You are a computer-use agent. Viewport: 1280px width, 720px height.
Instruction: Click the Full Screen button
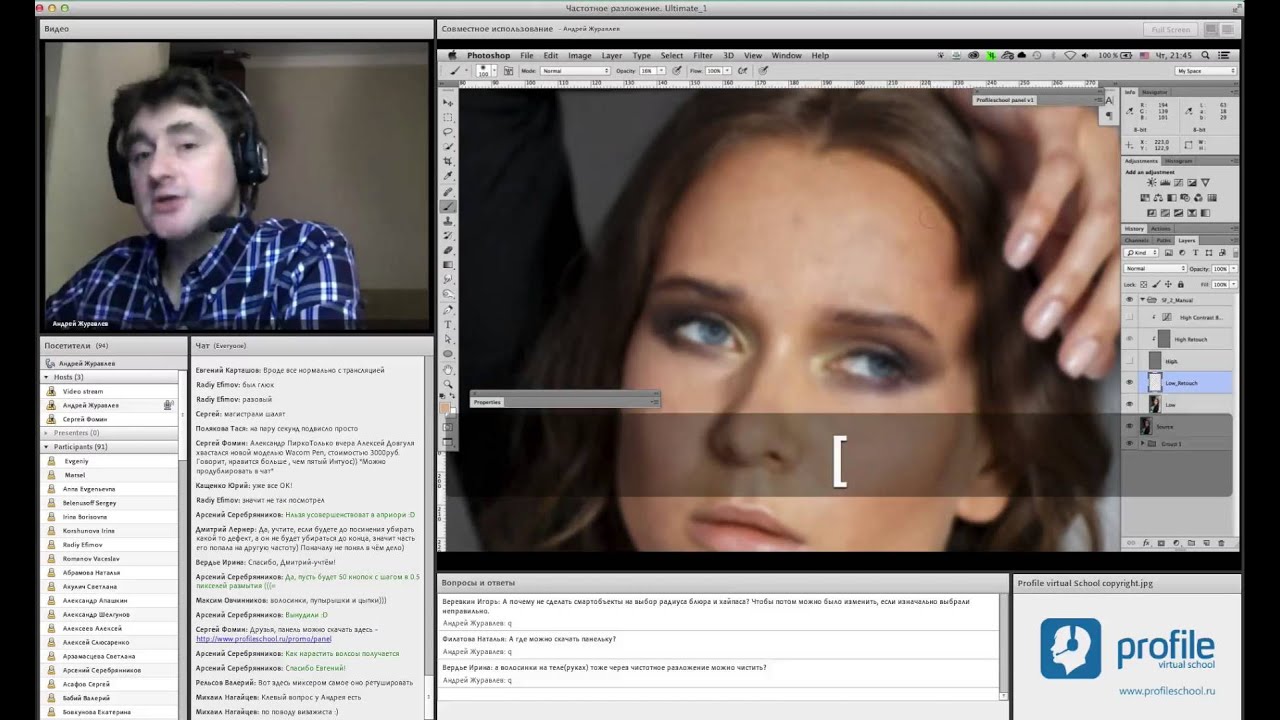(1171, 29)
